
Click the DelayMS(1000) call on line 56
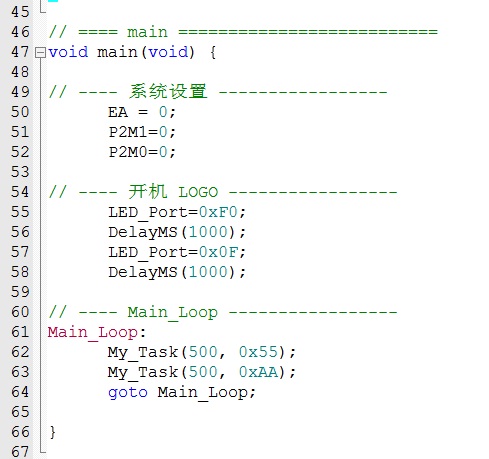pos(177,232)
